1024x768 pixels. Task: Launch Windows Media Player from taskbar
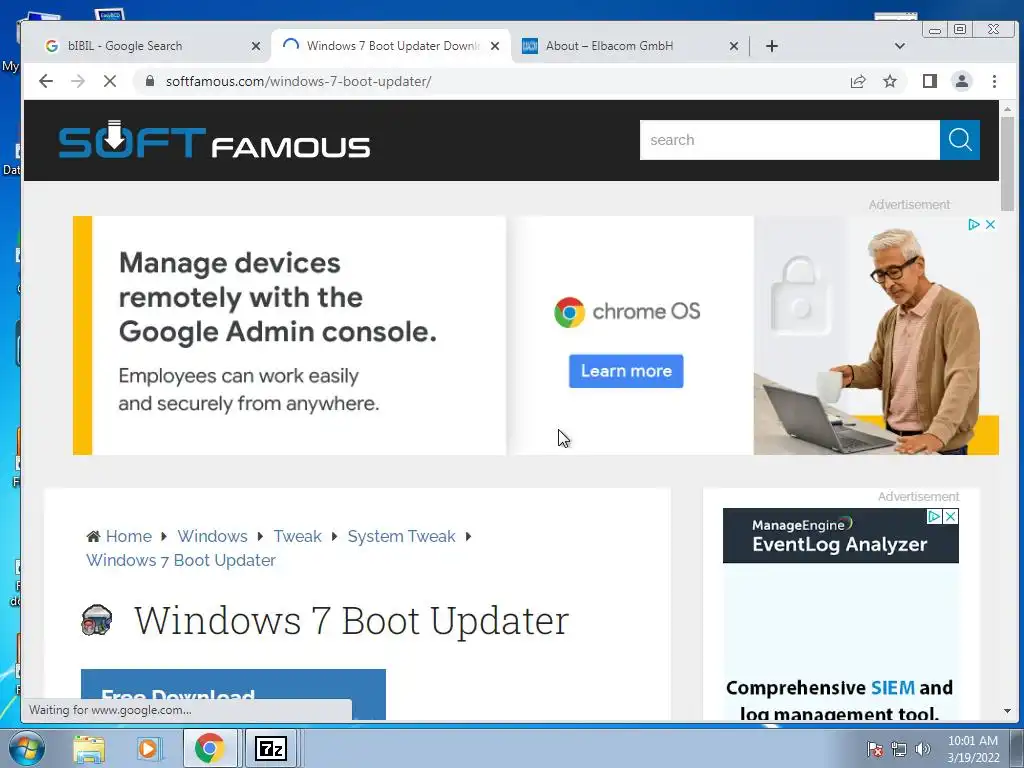[x=149, y=748]
